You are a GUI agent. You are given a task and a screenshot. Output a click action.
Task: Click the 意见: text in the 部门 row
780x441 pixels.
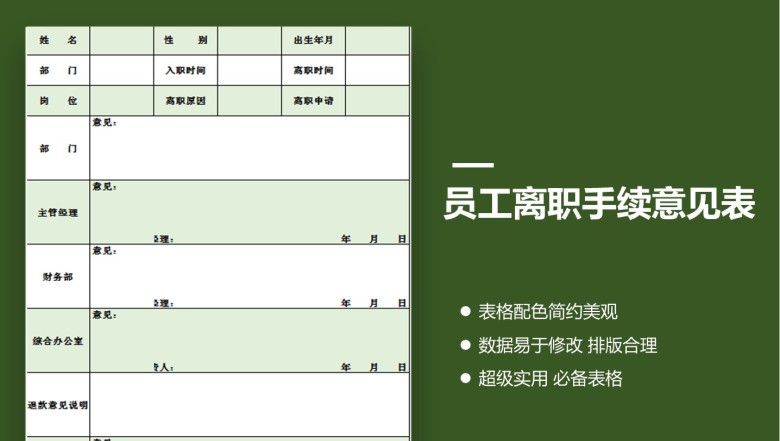coord(104,122)
